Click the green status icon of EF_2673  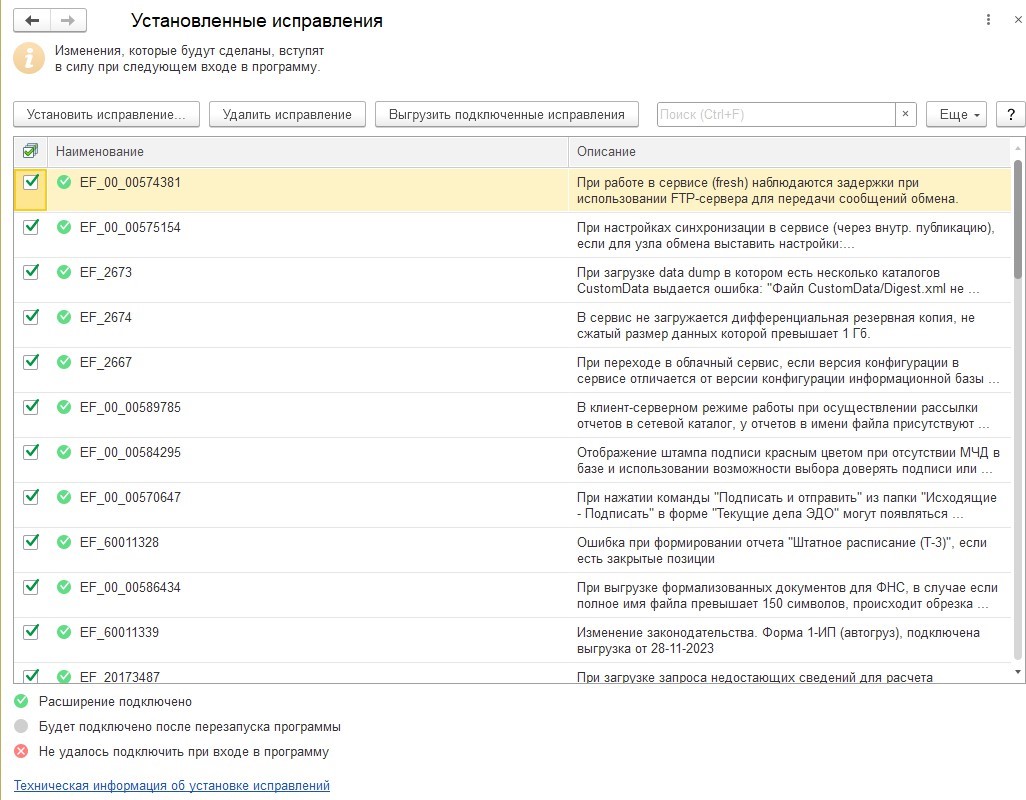[63, 272]
